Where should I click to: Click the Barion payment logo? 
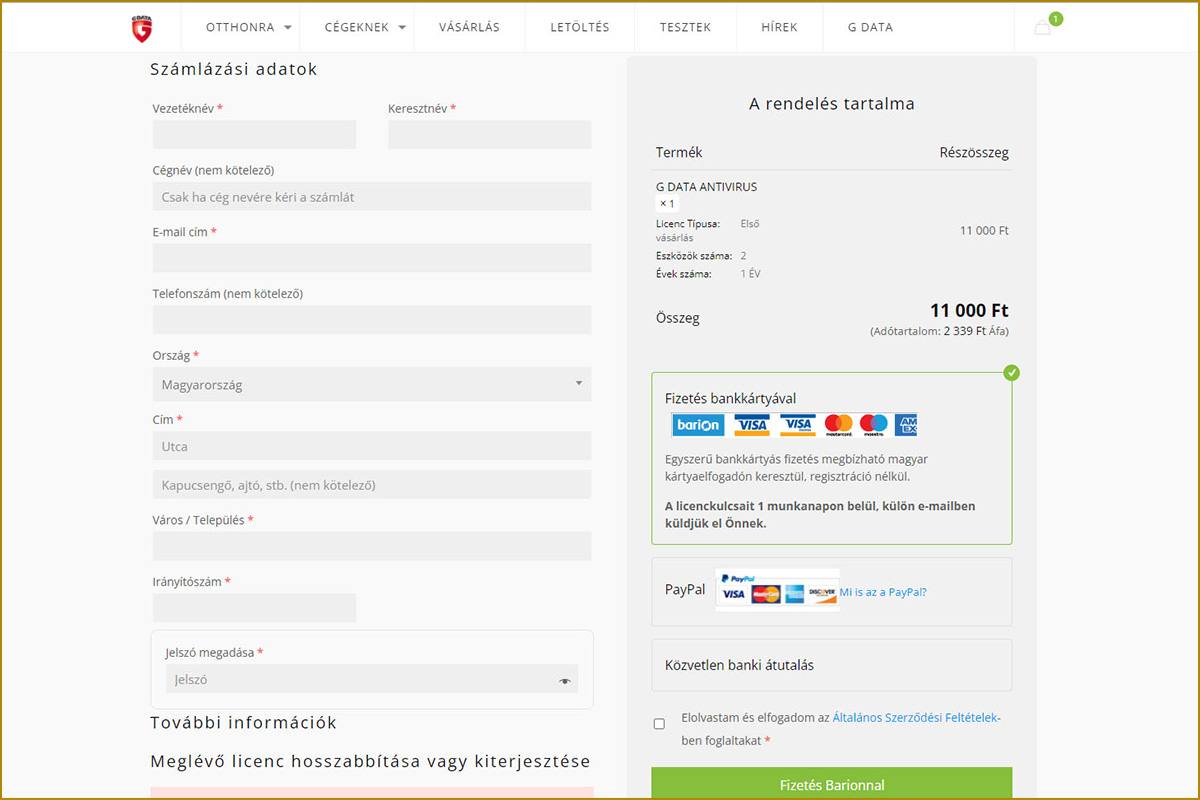pyautogui.click(x=698, y=425)
